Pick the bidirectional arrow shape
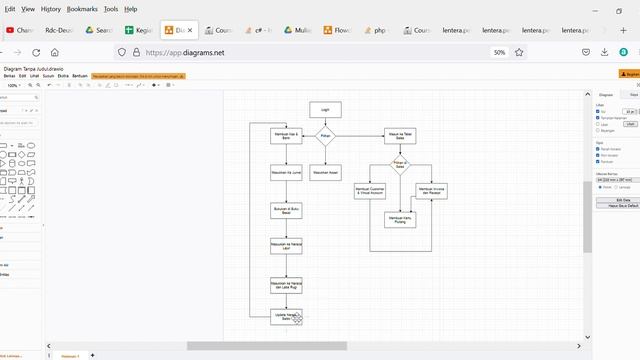The height and width of the screenshot is (360, 640). click(22, 199)
